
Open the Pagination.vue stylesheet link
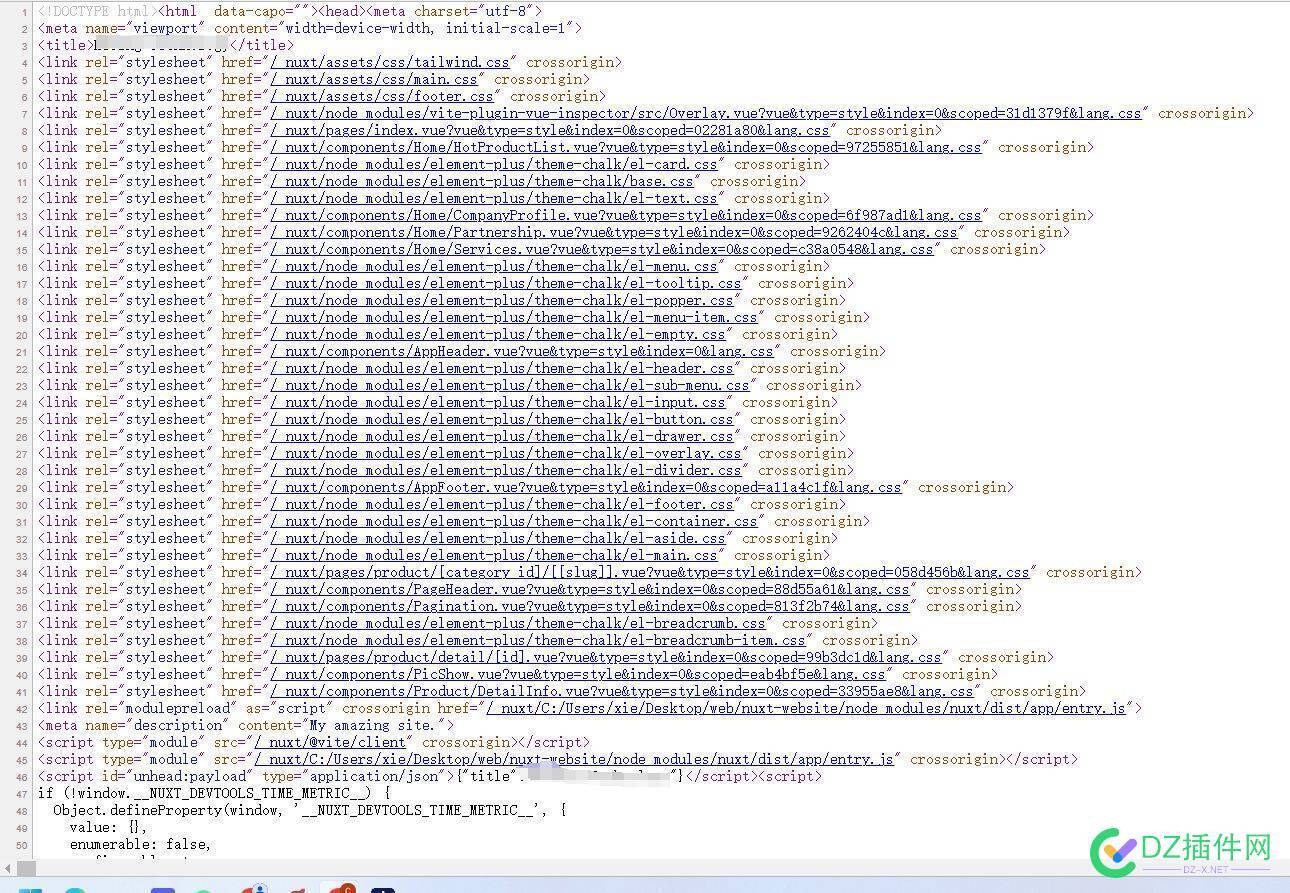click(590, 606)
